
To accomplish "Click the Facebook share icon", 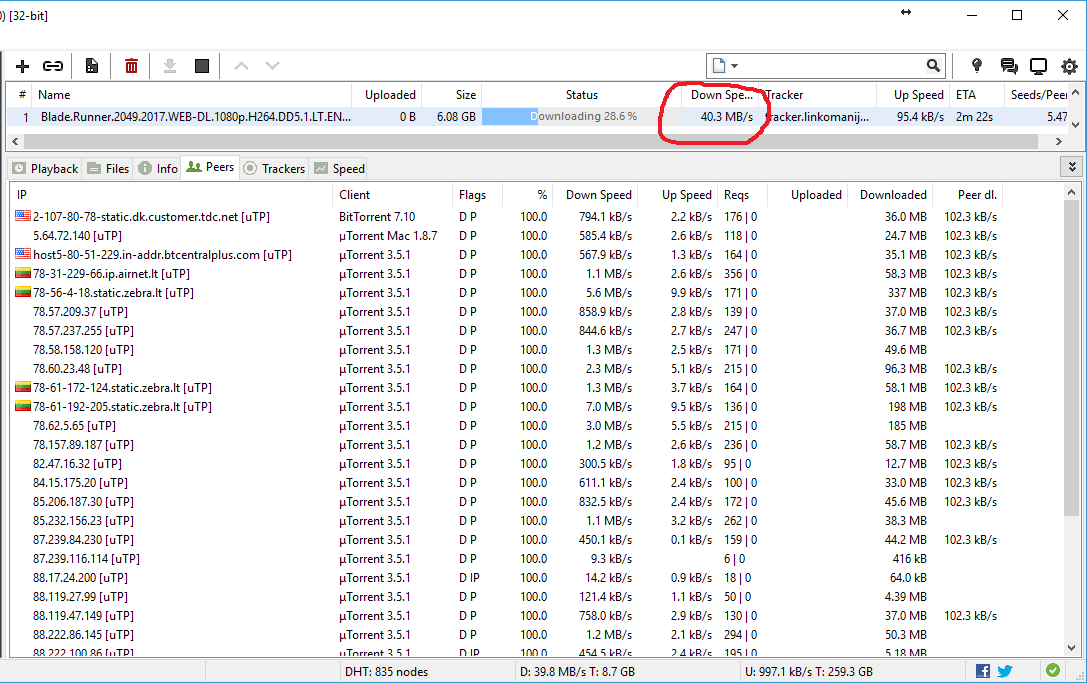I will (x=982, y=671).
